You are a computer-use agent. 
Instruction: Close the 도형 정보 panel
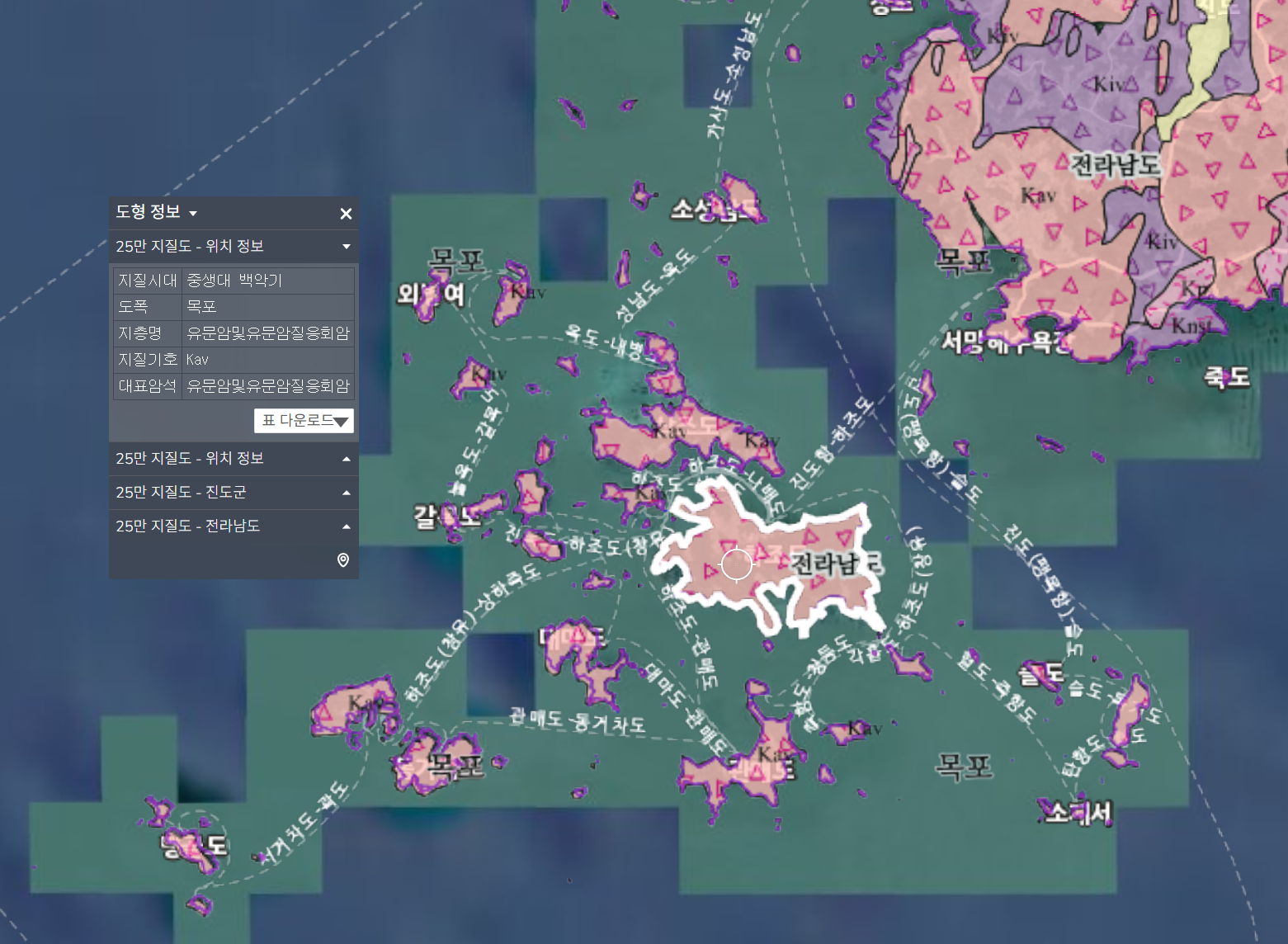346,214
